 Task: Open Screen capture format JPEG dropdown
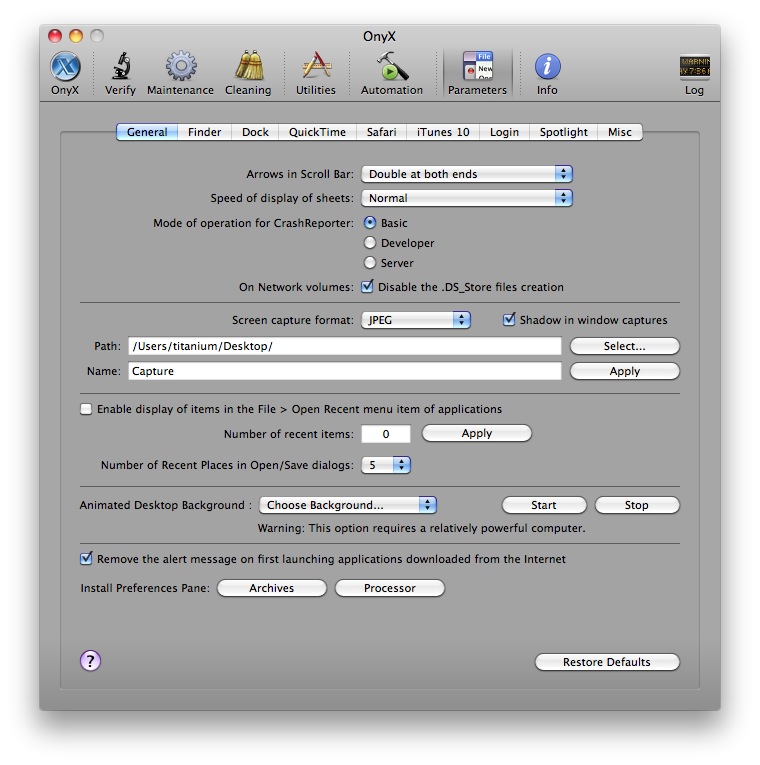[x=416, y=320]
